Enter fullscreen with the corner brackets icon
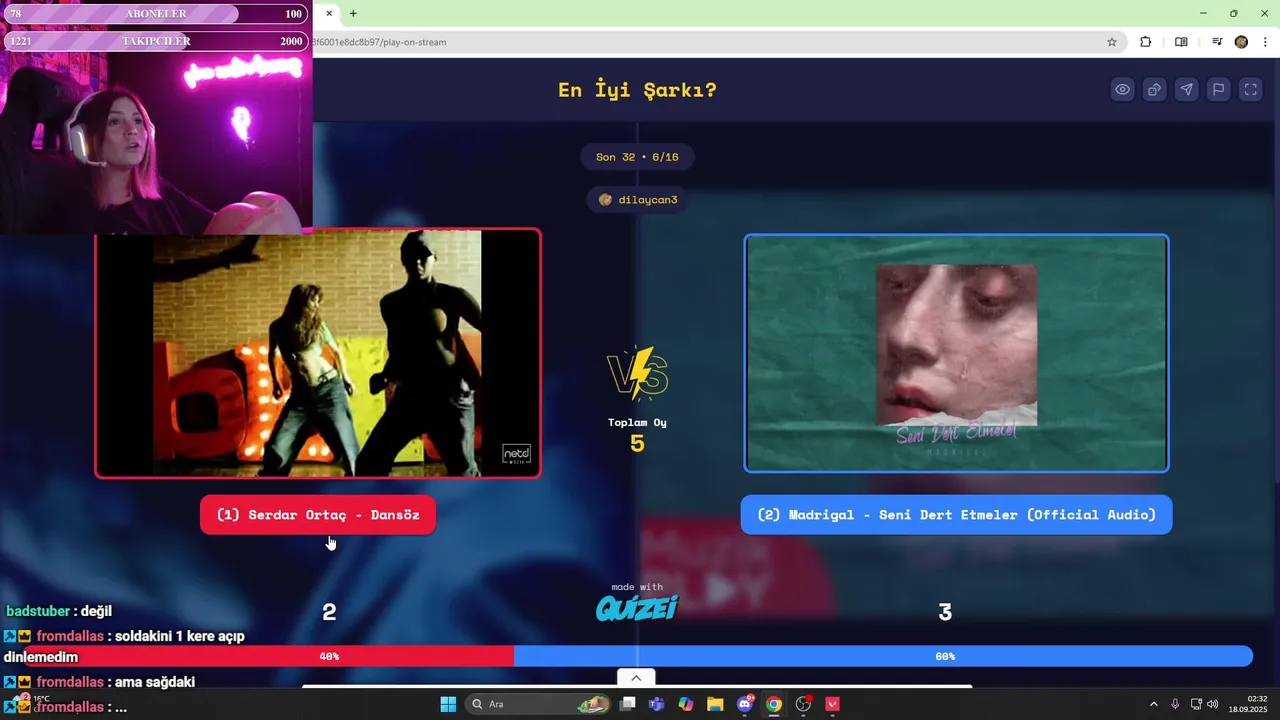Screen dimensions: 1280x720 1251,90
